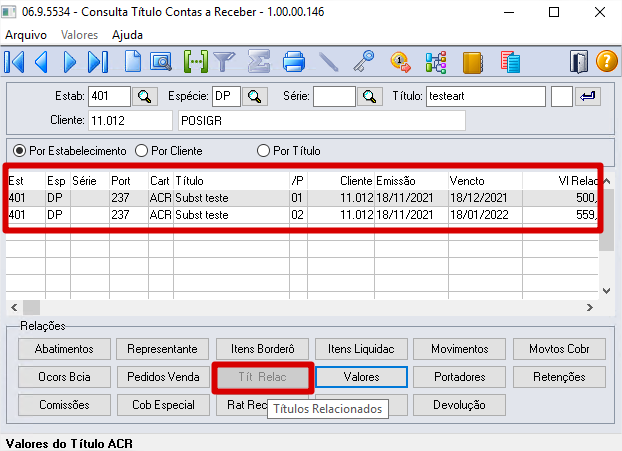This screenshot has width=622, height=451.
Task: Click the Tít Relac button
Action: click(262, 377)
